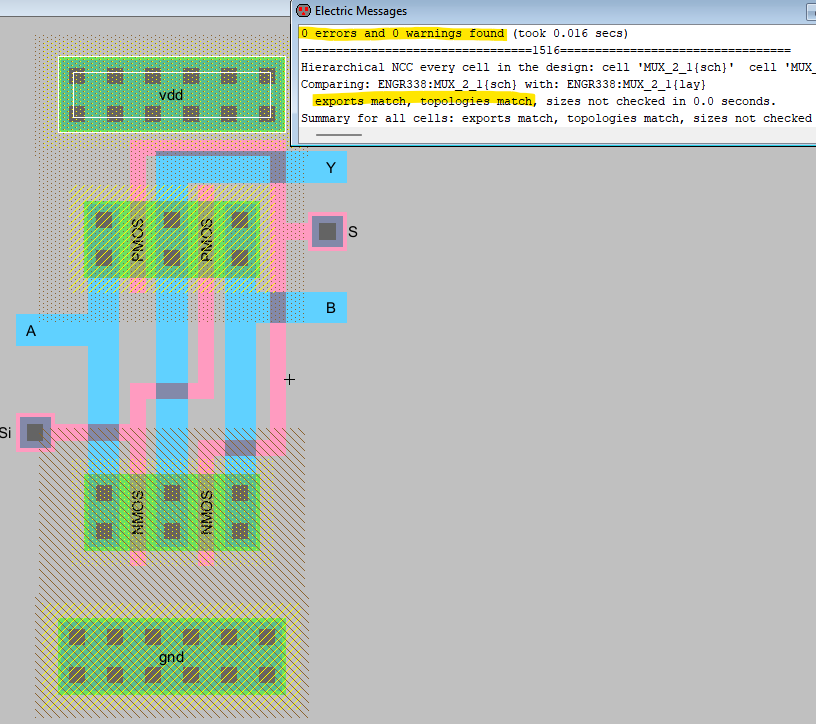Click the messages window horizontal scrollbar

pos(338,133)
